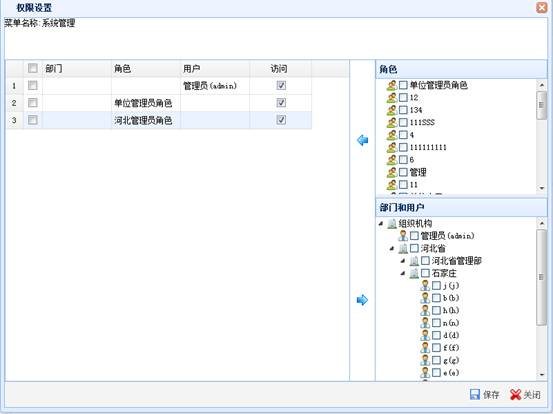553x414 pixels.
Task: Collapse the 组织机构 tree node
Action: tap(381, 224)
